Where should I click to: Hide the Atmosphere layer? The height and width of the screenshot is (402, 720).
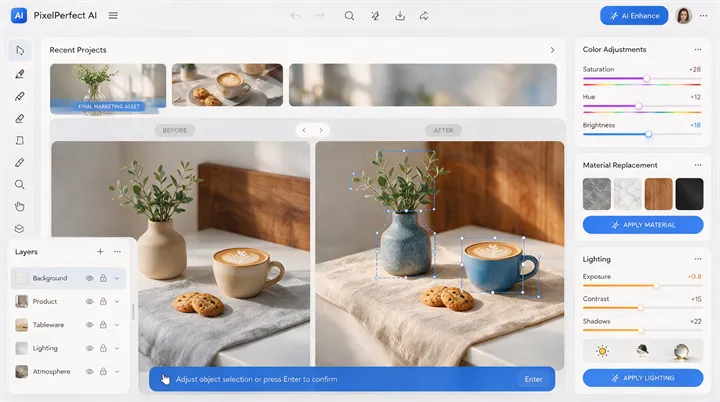coord(90,371)
